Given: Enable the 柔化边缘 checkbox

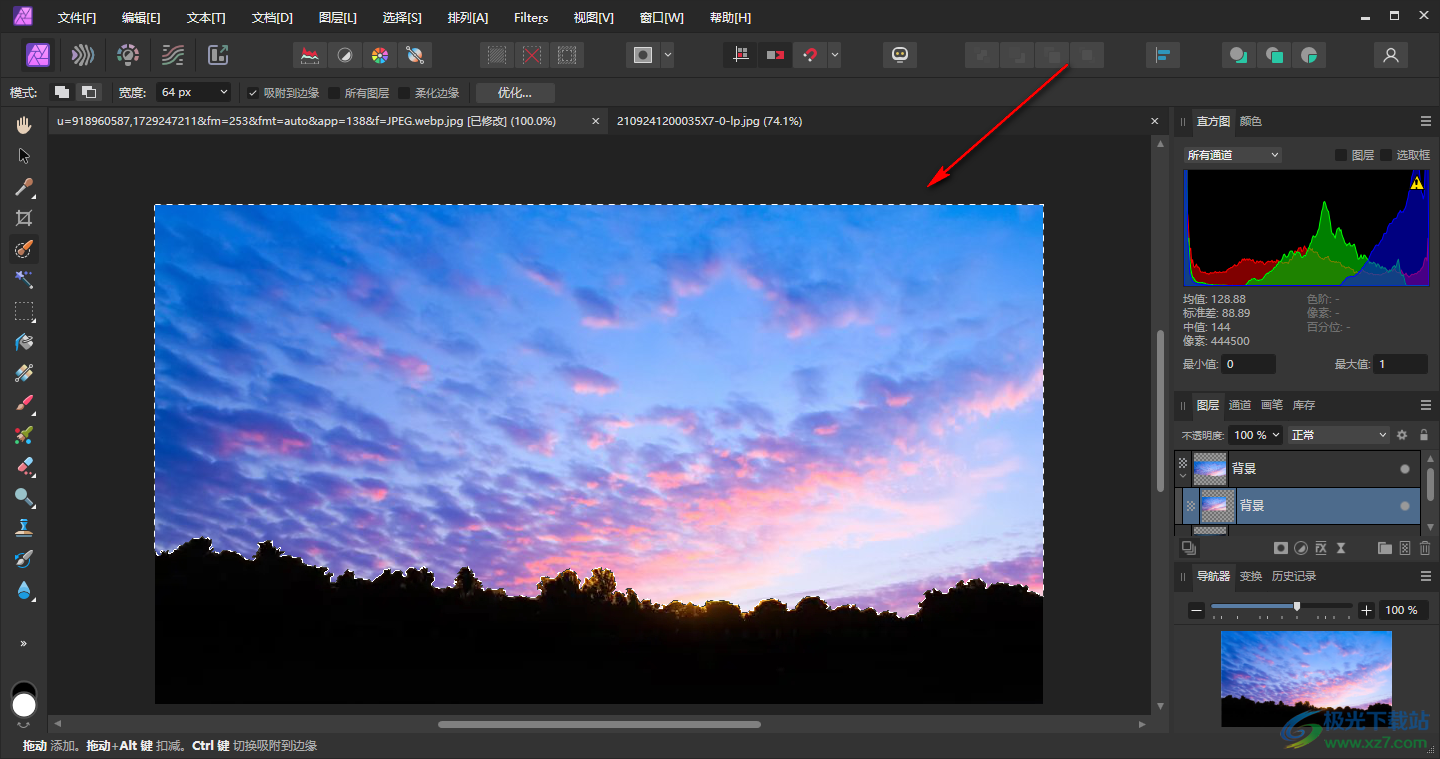Looking at the screenshot, I should [404, 93].
